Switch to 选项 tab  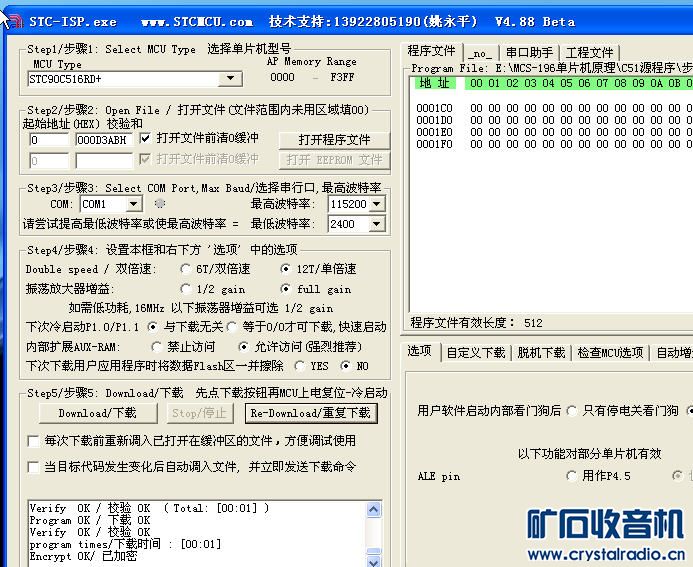pyautogui.click(x=419, y=351)
